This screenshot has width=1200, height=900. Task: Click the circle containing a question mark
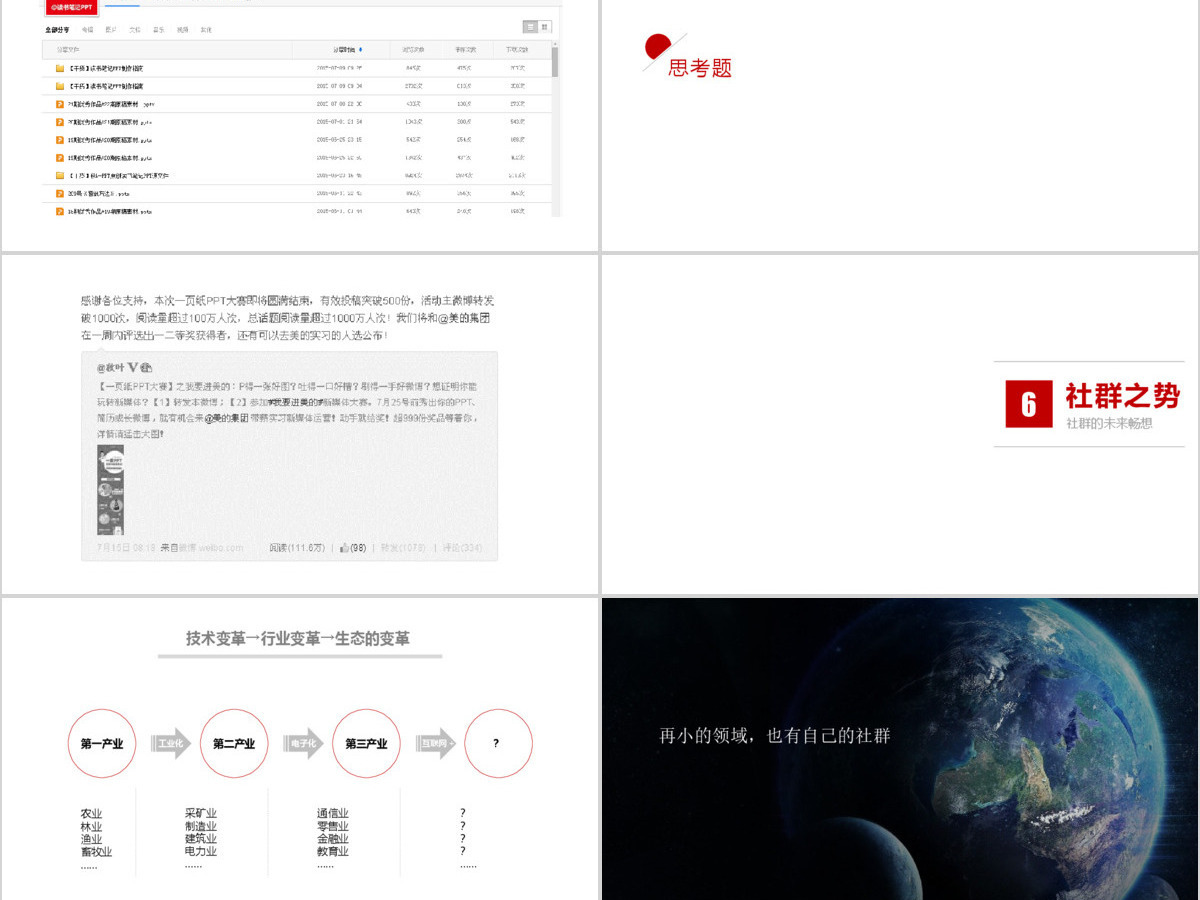[x=498, y=743]
